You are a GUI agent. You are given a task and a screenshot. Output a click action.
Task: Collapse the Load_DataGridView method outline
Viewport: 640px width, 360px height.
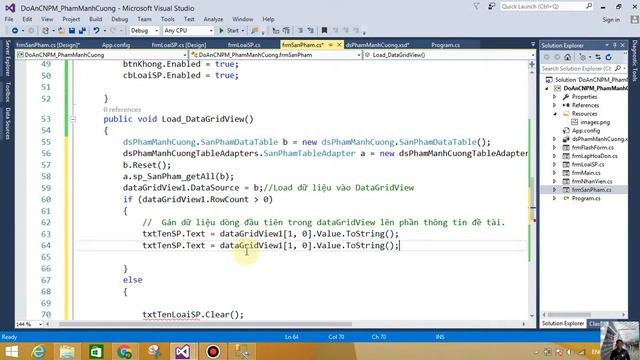coord(73,119)
